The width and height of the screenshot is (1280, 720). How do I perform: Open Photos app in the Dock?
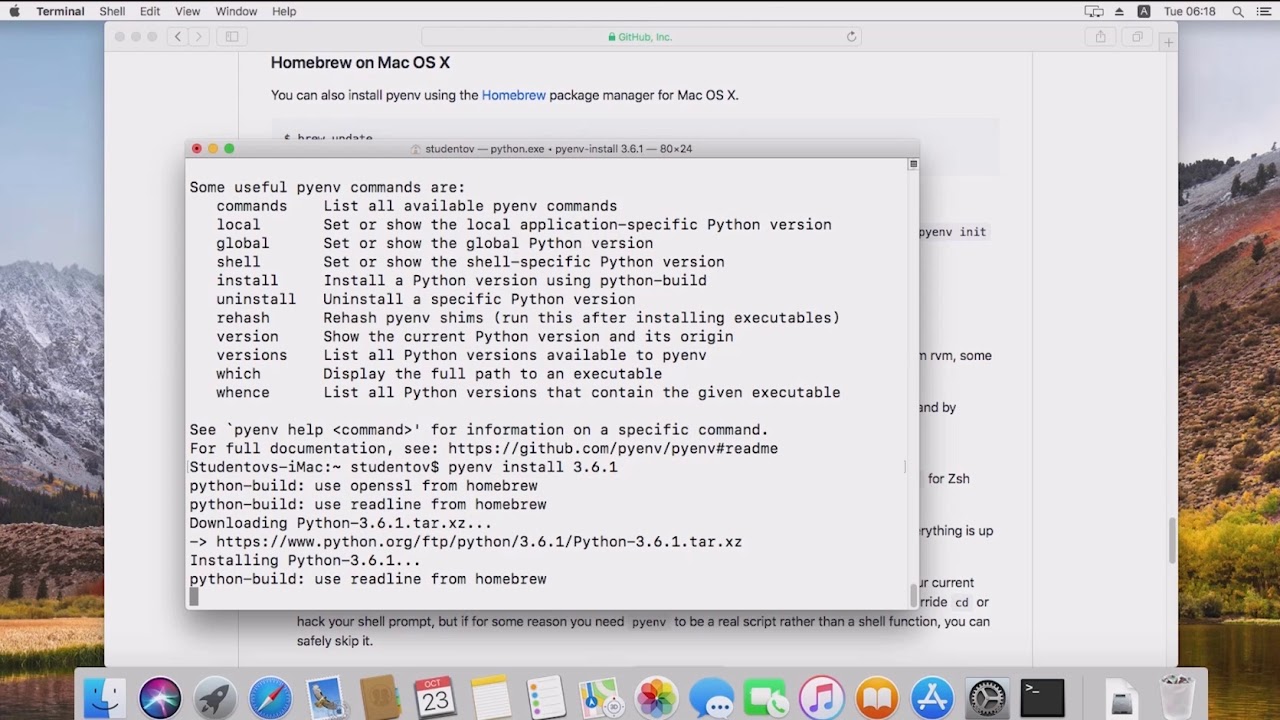(656, 697)
